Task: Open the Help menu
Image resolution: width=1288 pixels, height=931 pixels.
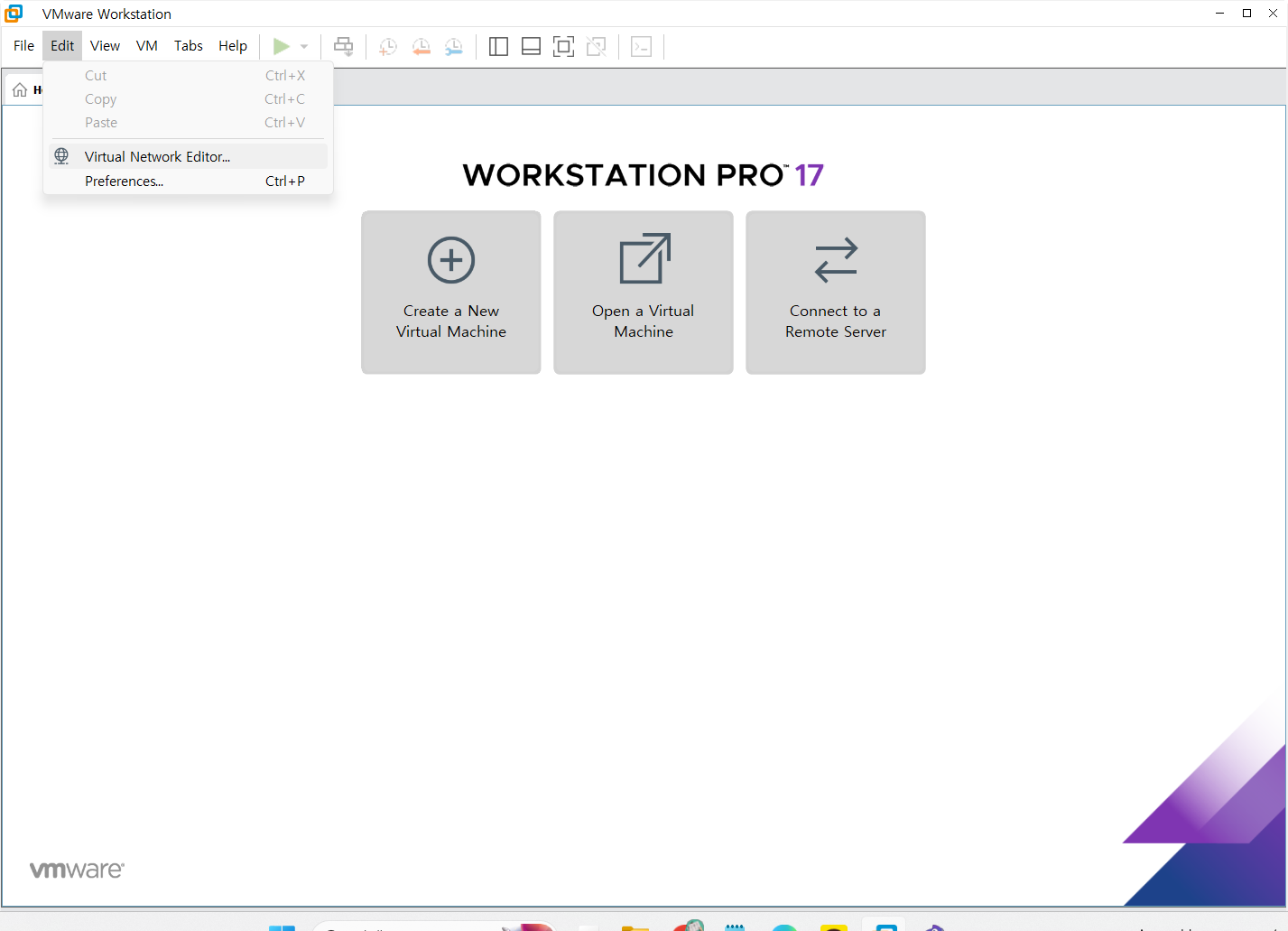Action: click(233, 46)
